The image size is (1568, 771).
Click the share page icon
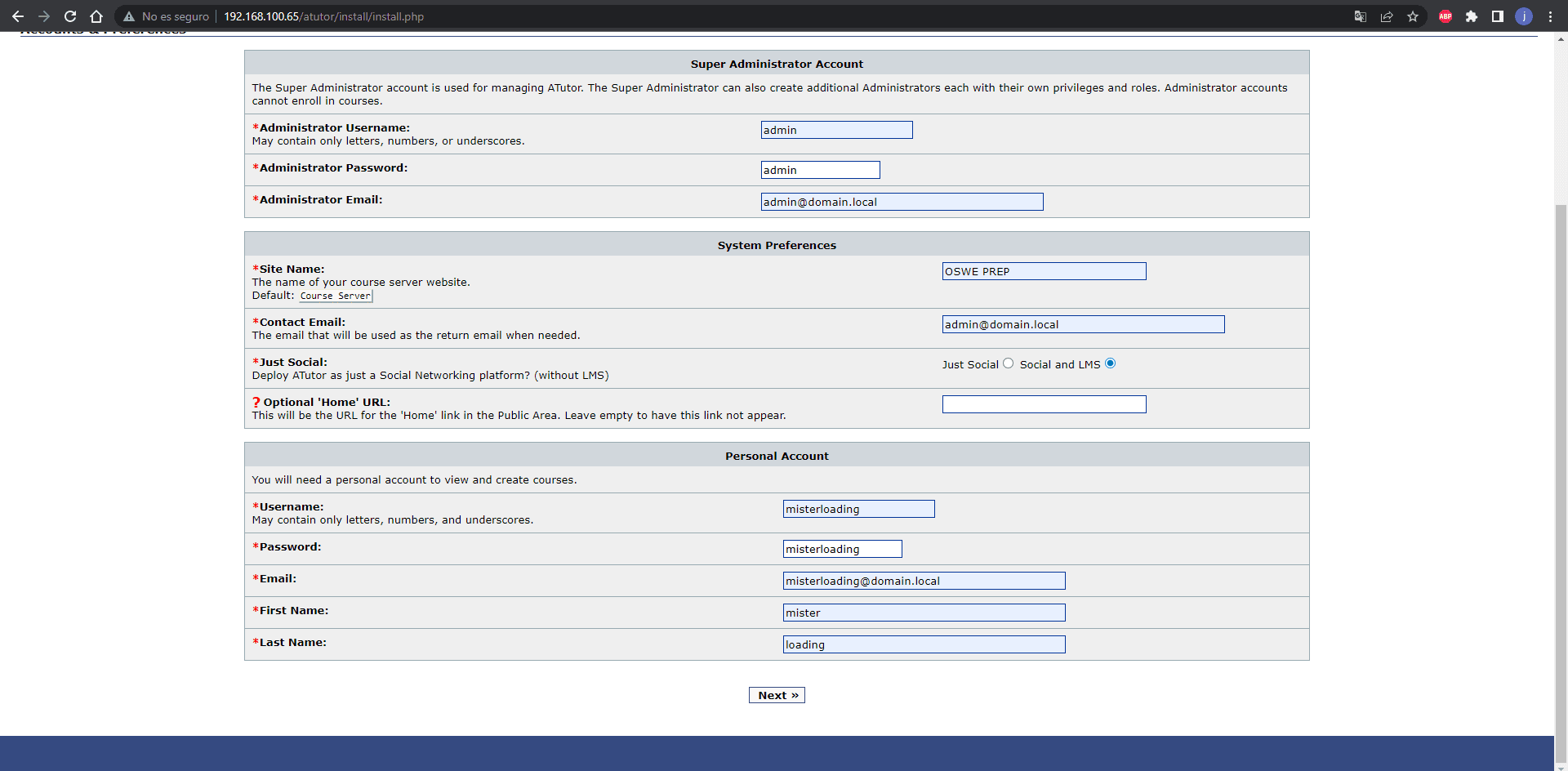(x=1387, y=16)
